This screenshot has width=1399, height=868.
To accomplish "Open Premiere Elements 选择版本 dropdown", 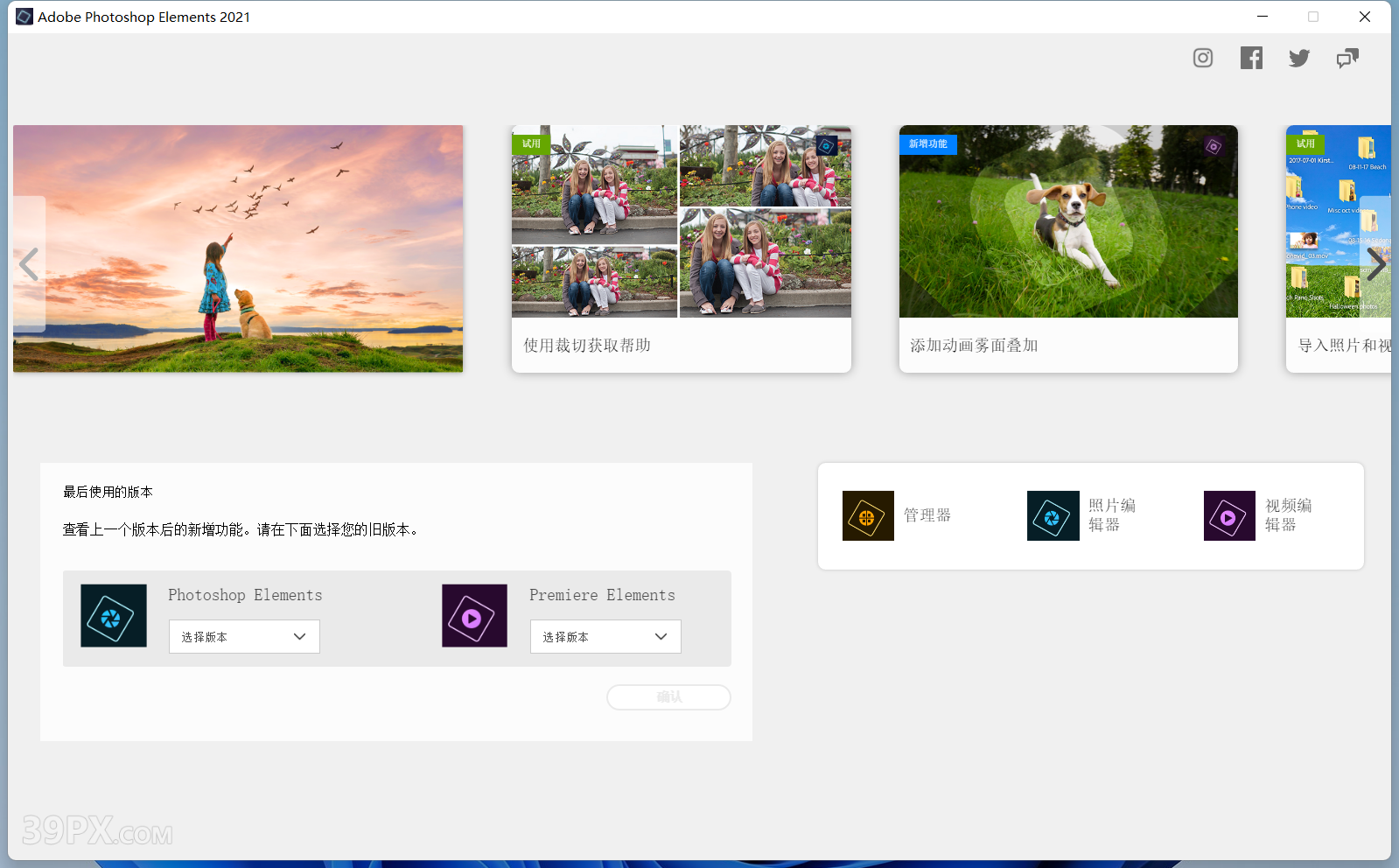I will pos(605,636).
